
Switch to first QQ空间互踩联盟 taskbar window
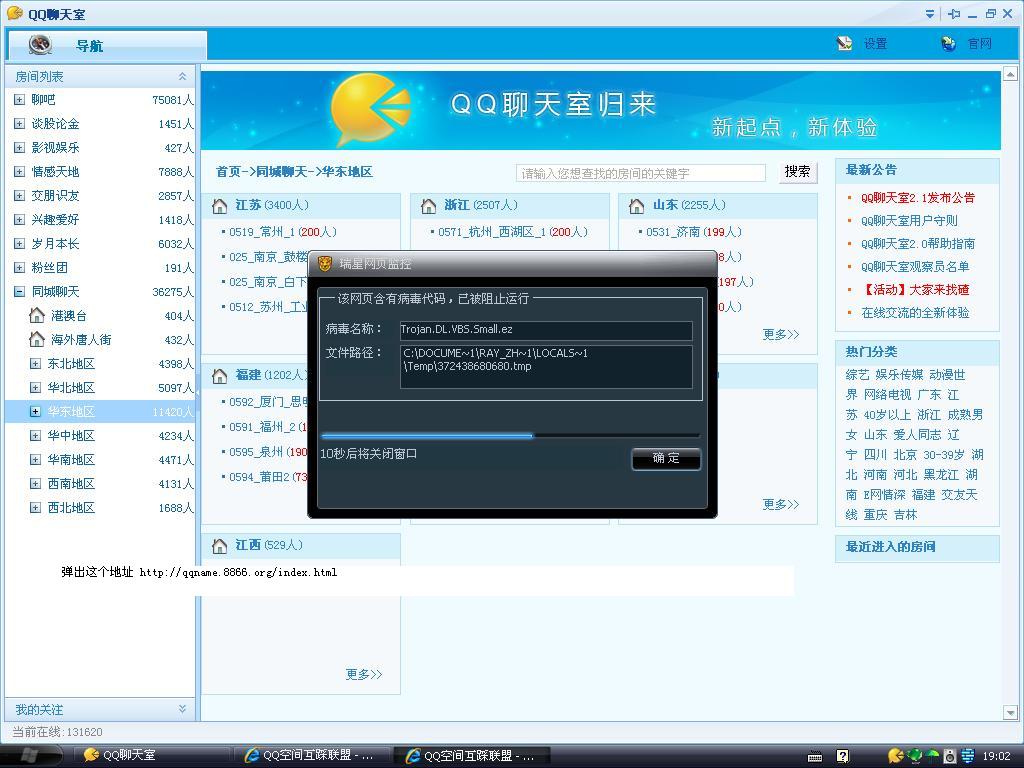(310, 756)
